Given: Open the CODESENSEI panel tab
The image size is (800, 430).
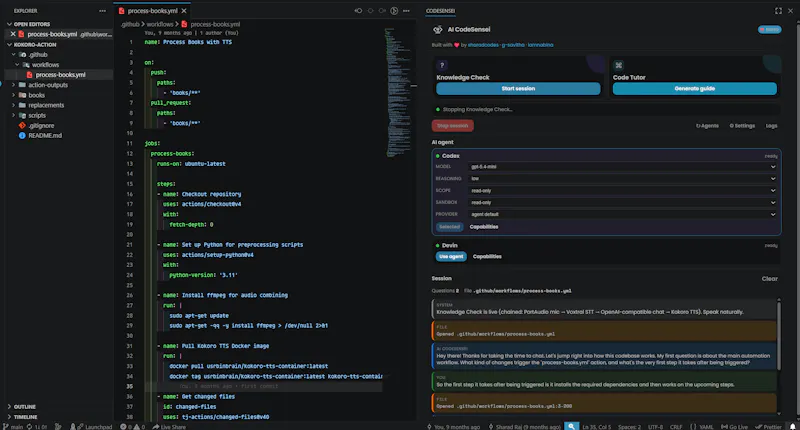Looking at the screenshot, I should pyautogui.click(x=440, y=11).
